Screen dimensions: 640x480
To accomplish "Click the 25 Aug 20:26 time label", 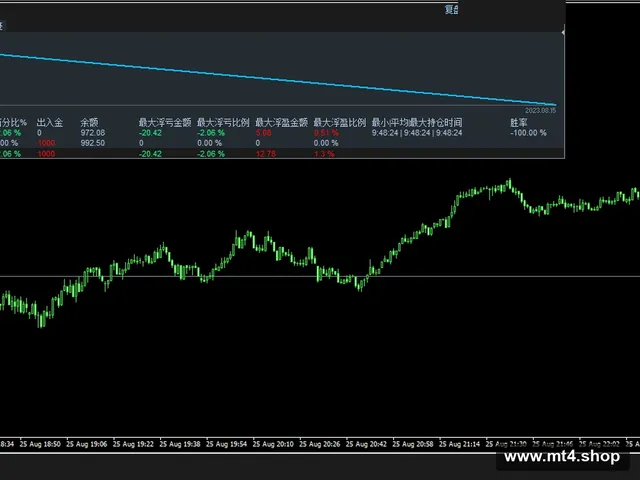I will pos(319,444).
